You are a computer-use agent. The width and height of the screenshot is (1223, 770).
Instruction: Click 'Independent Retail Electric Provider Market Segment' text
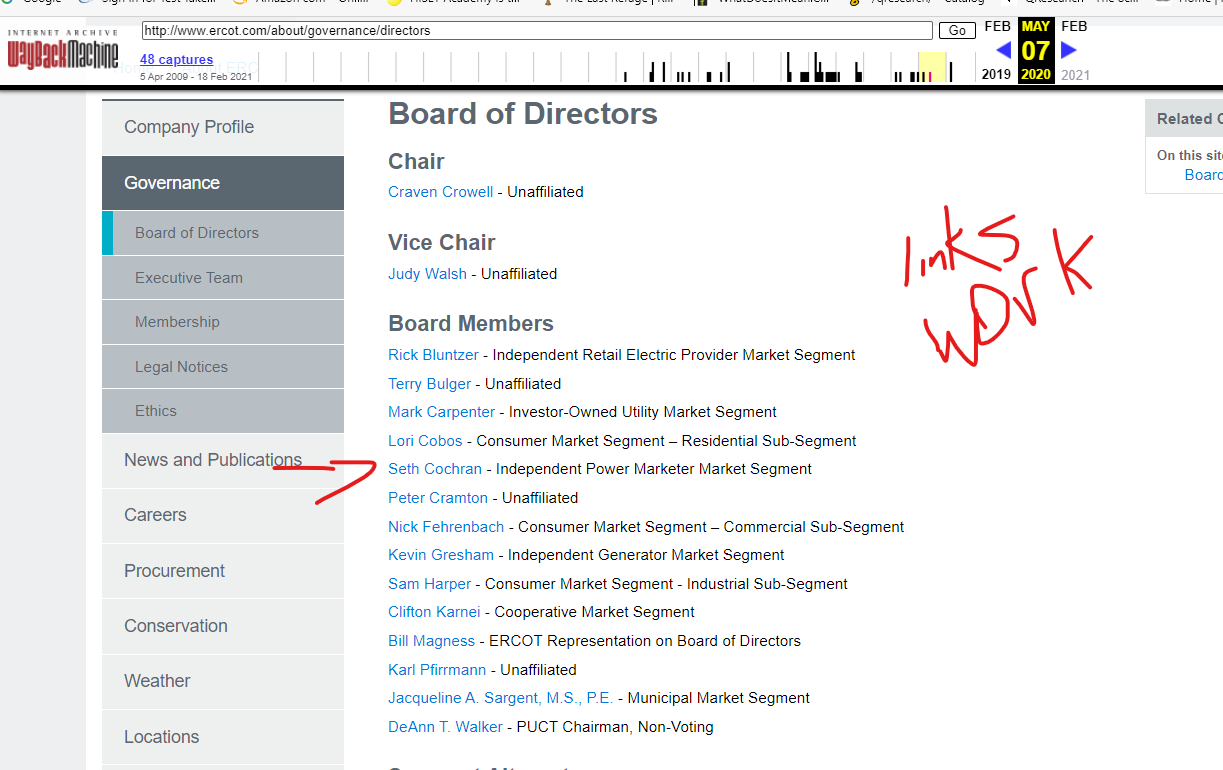(674, 355)
